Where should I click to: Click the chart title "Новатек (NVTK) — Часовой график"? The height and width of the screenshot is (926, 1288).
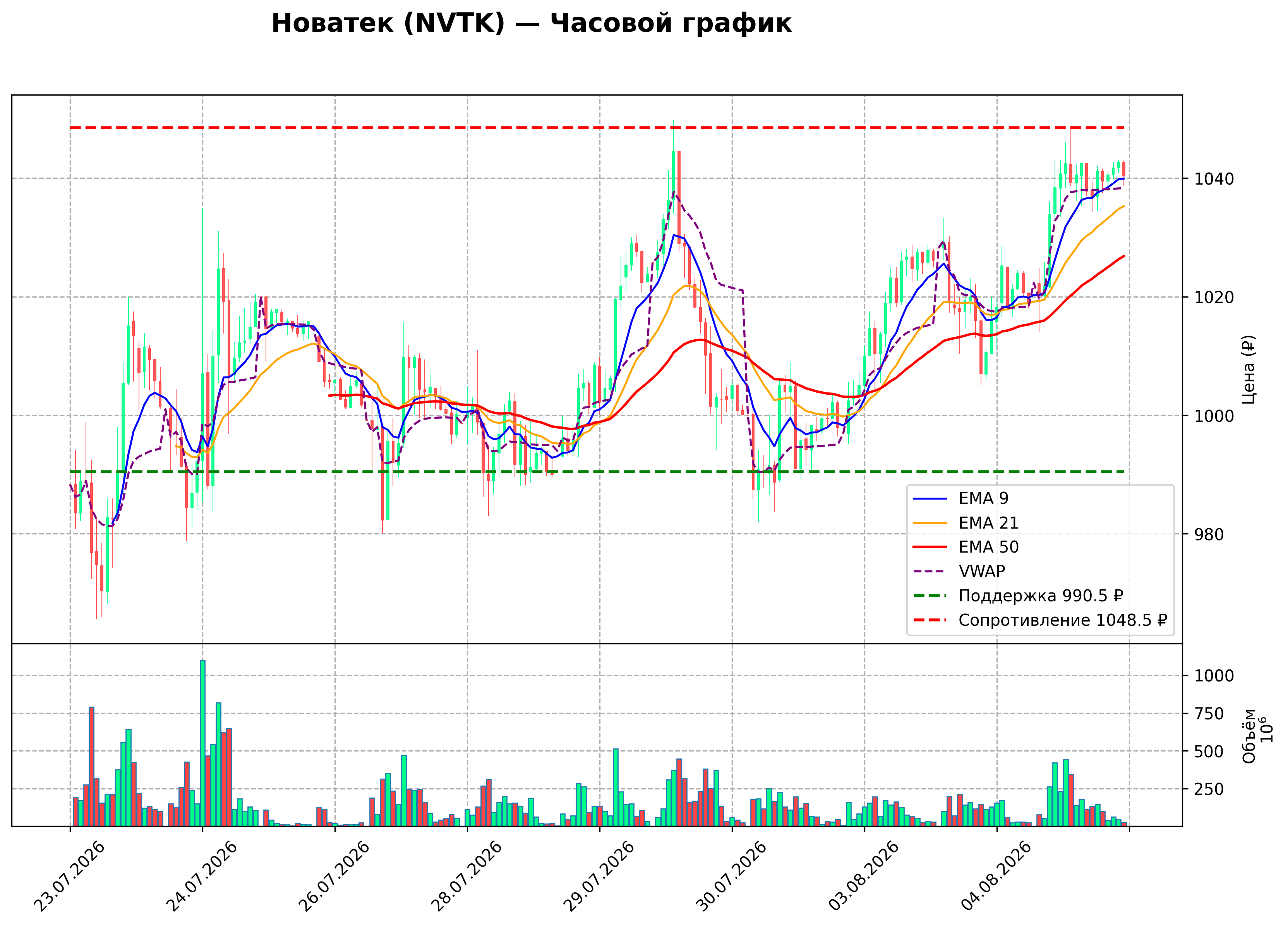(531, 24)
